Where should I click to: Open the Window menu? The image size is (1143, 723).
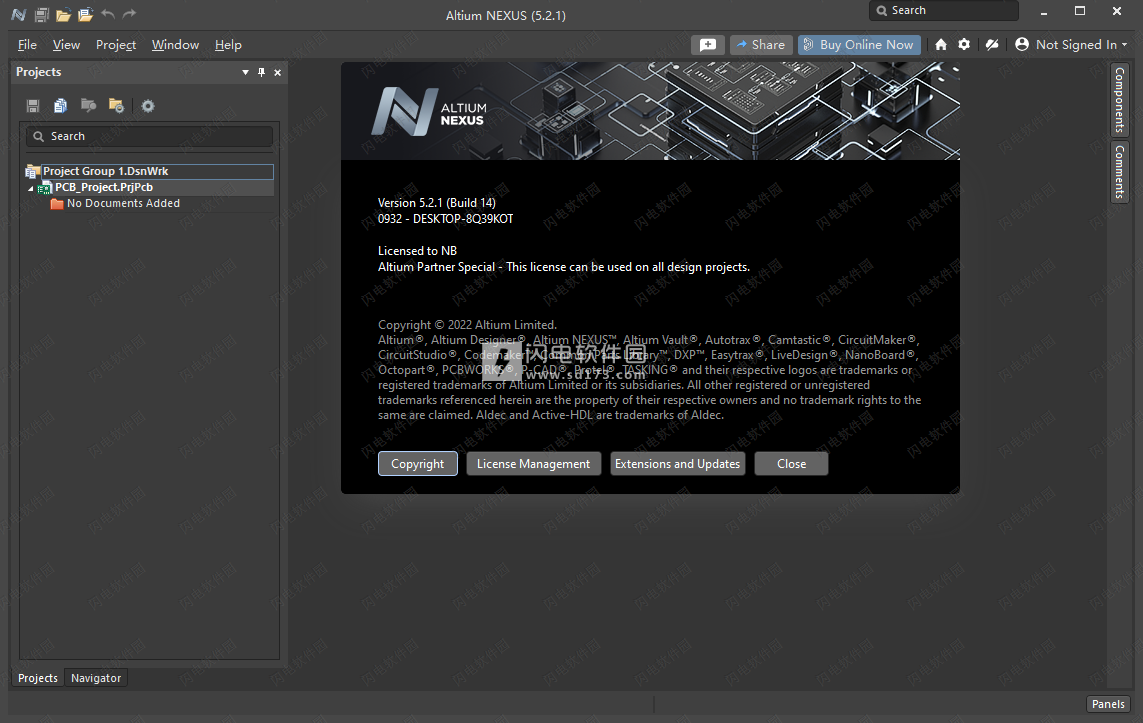[x=175, y=44]
